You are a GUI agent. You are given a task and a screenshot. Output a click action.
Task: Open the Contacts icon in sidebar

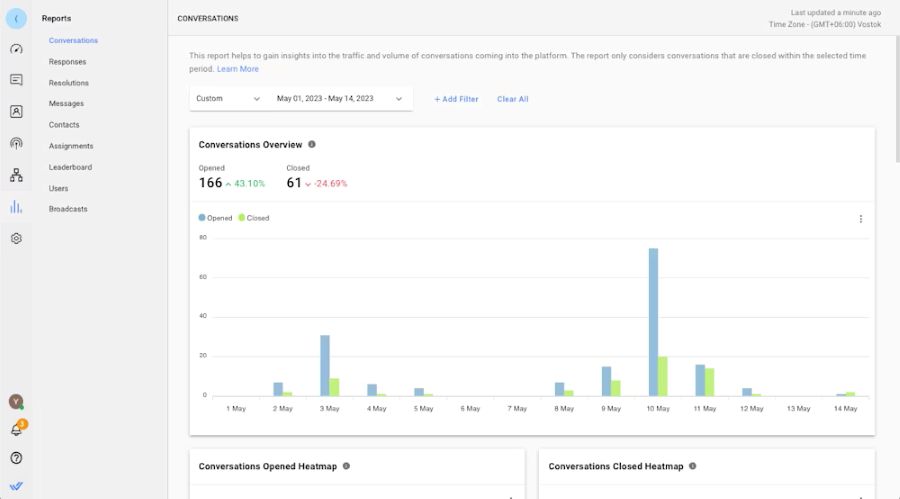coord(16,112)
